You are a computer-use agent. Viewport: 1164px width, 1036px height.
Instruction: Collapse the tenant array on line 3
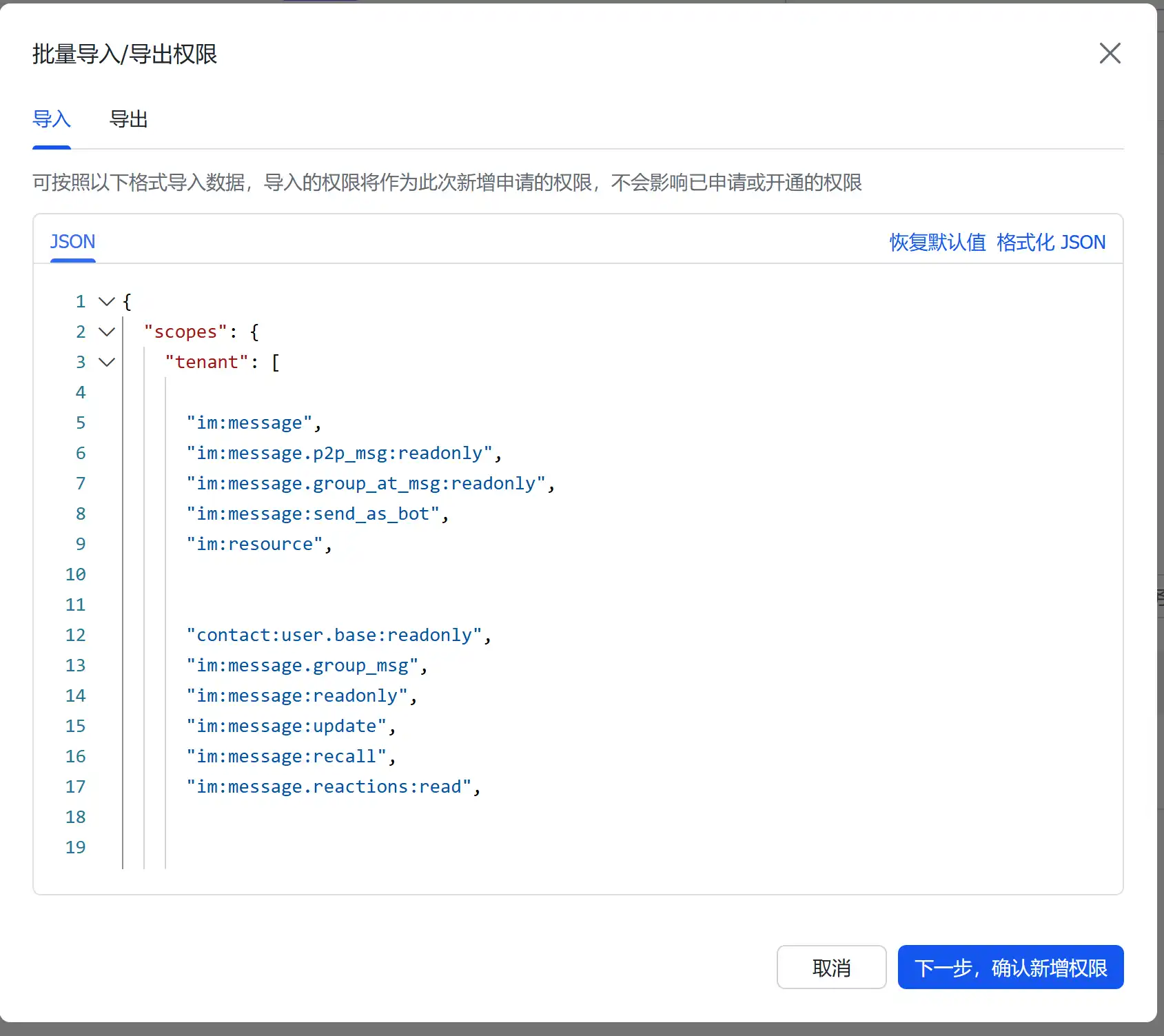[105, 362]
